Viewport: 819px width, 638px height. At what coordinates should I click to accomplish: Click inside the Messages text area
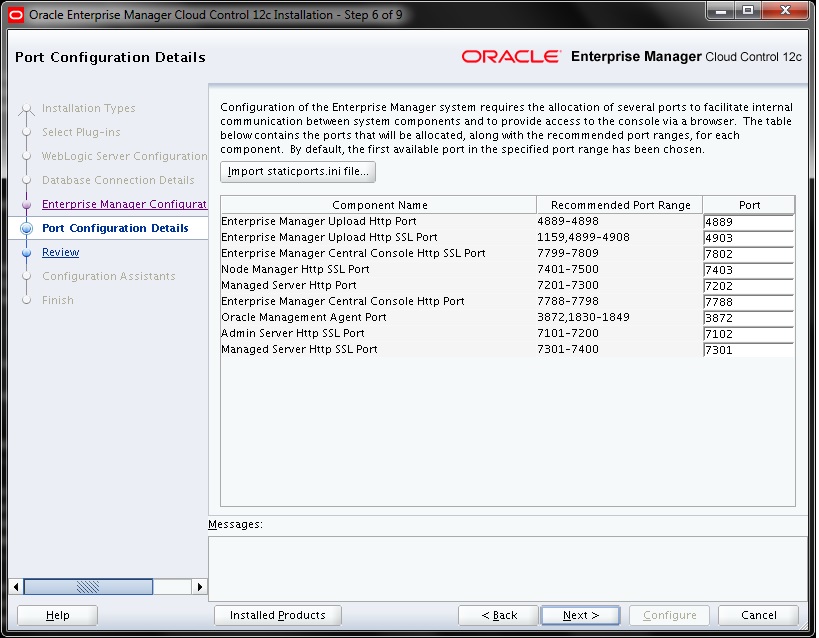coord(507,568)
